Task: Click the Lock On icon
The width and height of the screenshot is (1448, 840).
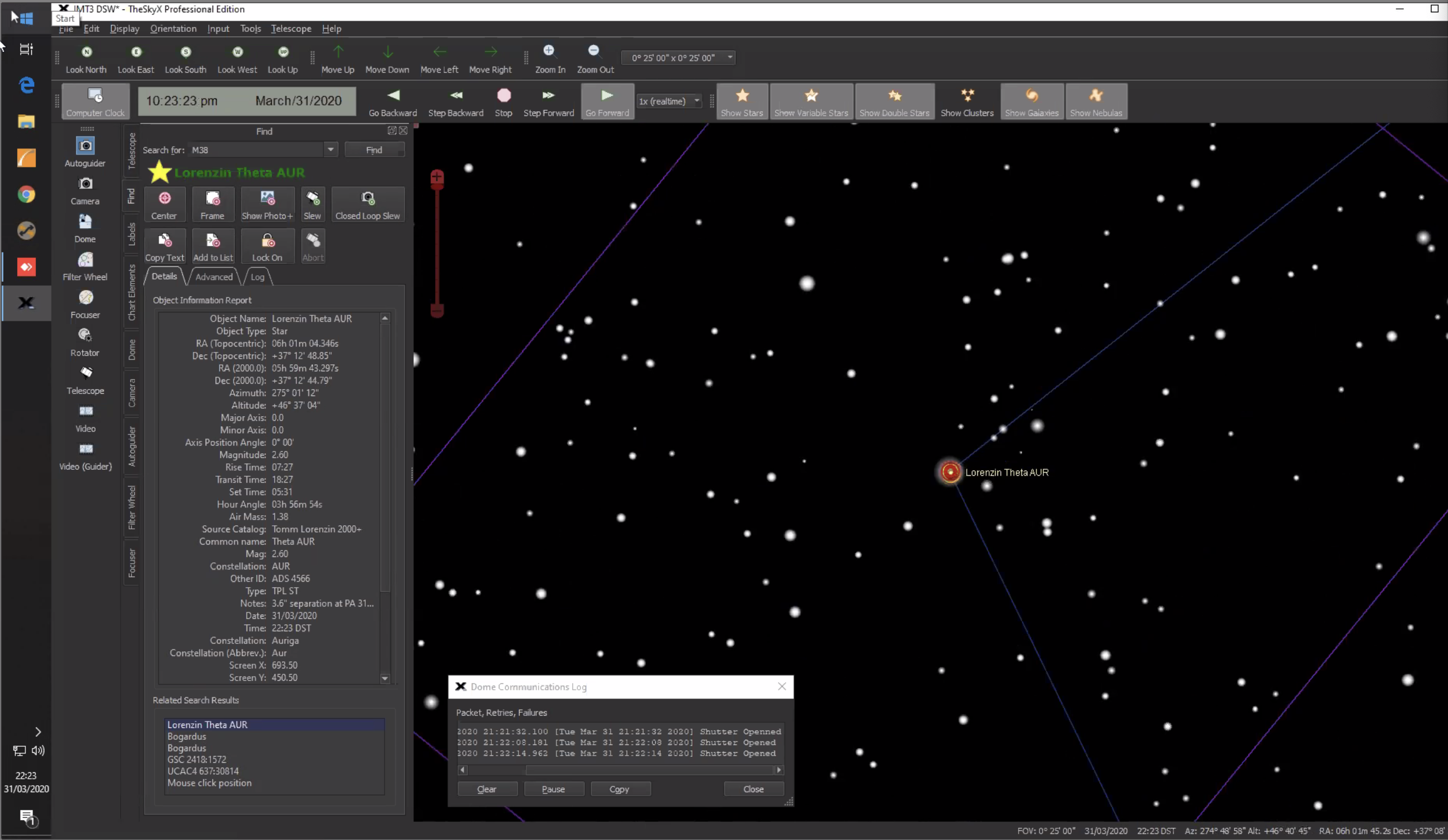Action: pos(267,245)
